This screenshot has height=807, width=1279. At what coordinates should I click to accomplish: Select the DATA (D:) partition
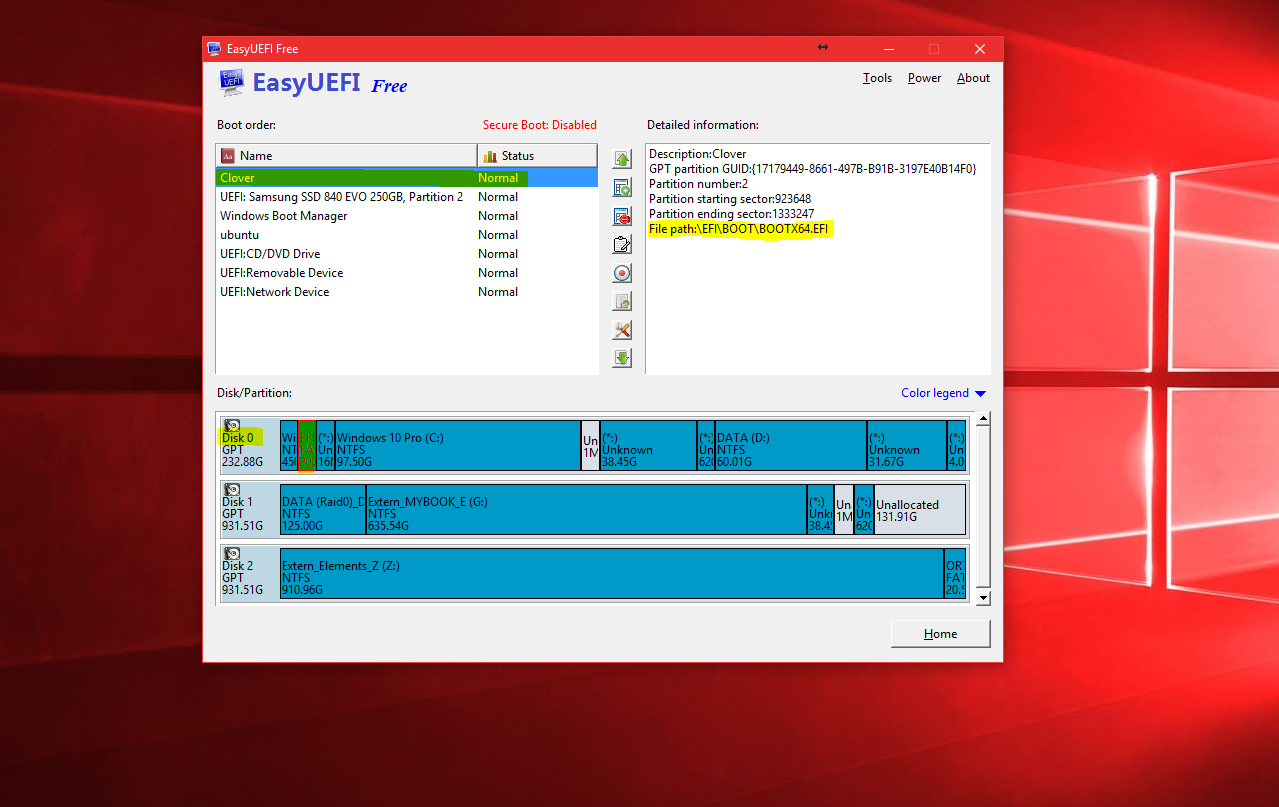[791, 445]
